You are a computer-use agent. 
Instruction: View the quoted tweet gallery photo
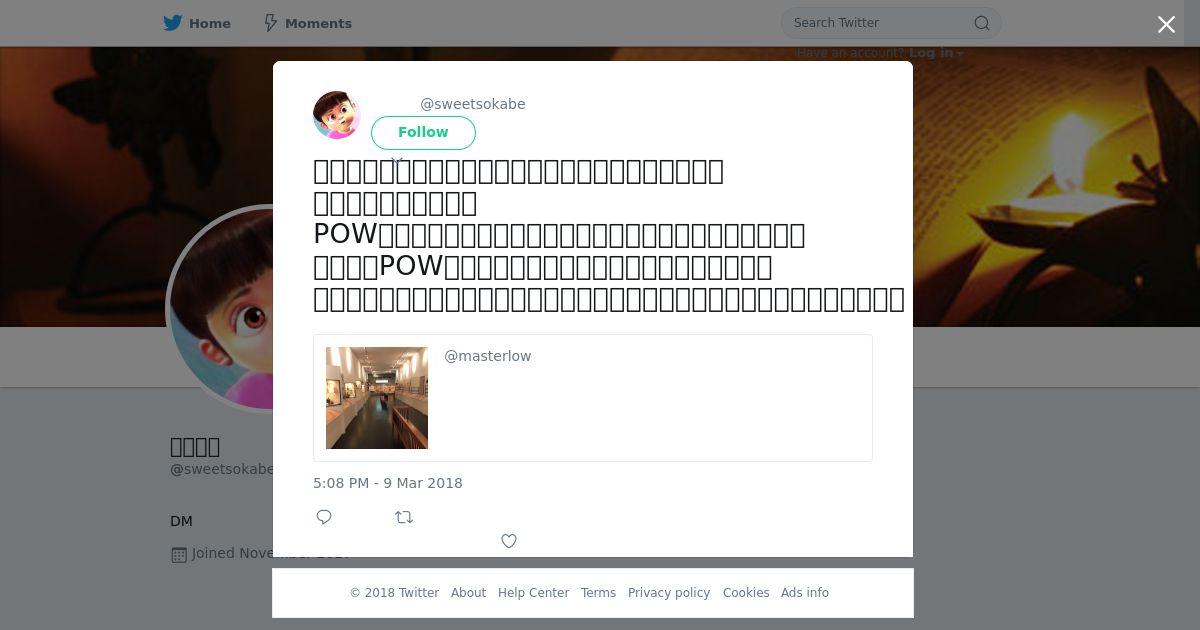pos(377,398)
